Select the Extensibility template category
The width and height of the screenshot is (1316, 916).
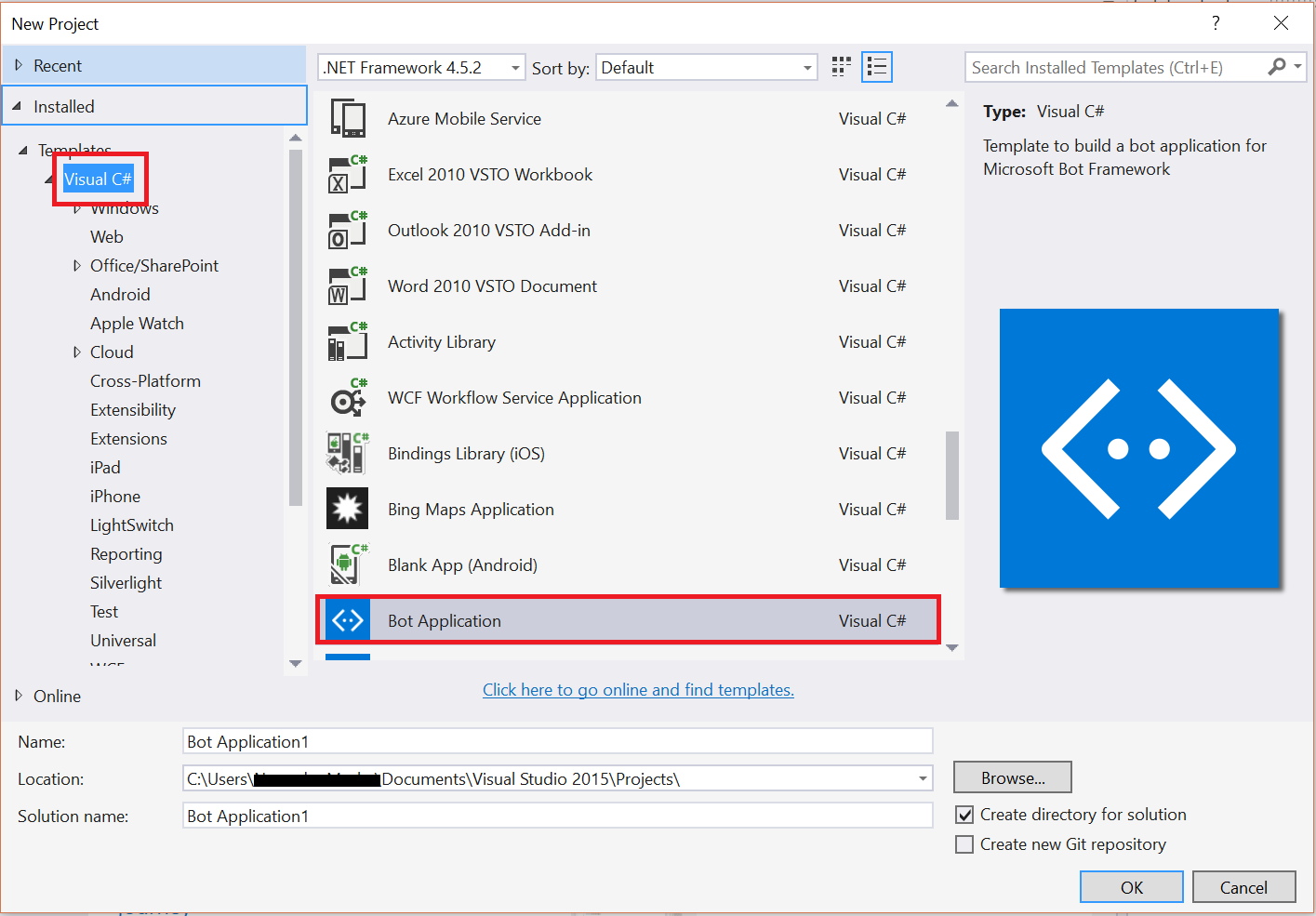[133, 410]
